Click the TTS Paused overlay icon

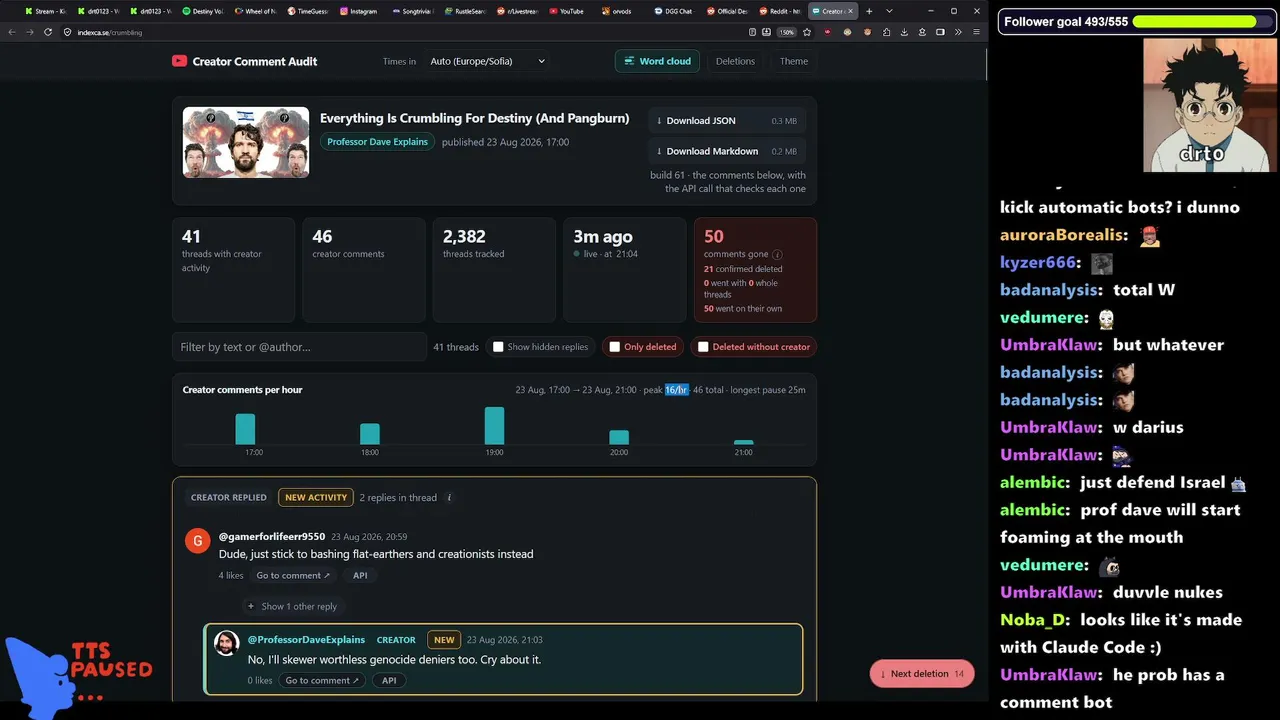click(x=78, y=677)
